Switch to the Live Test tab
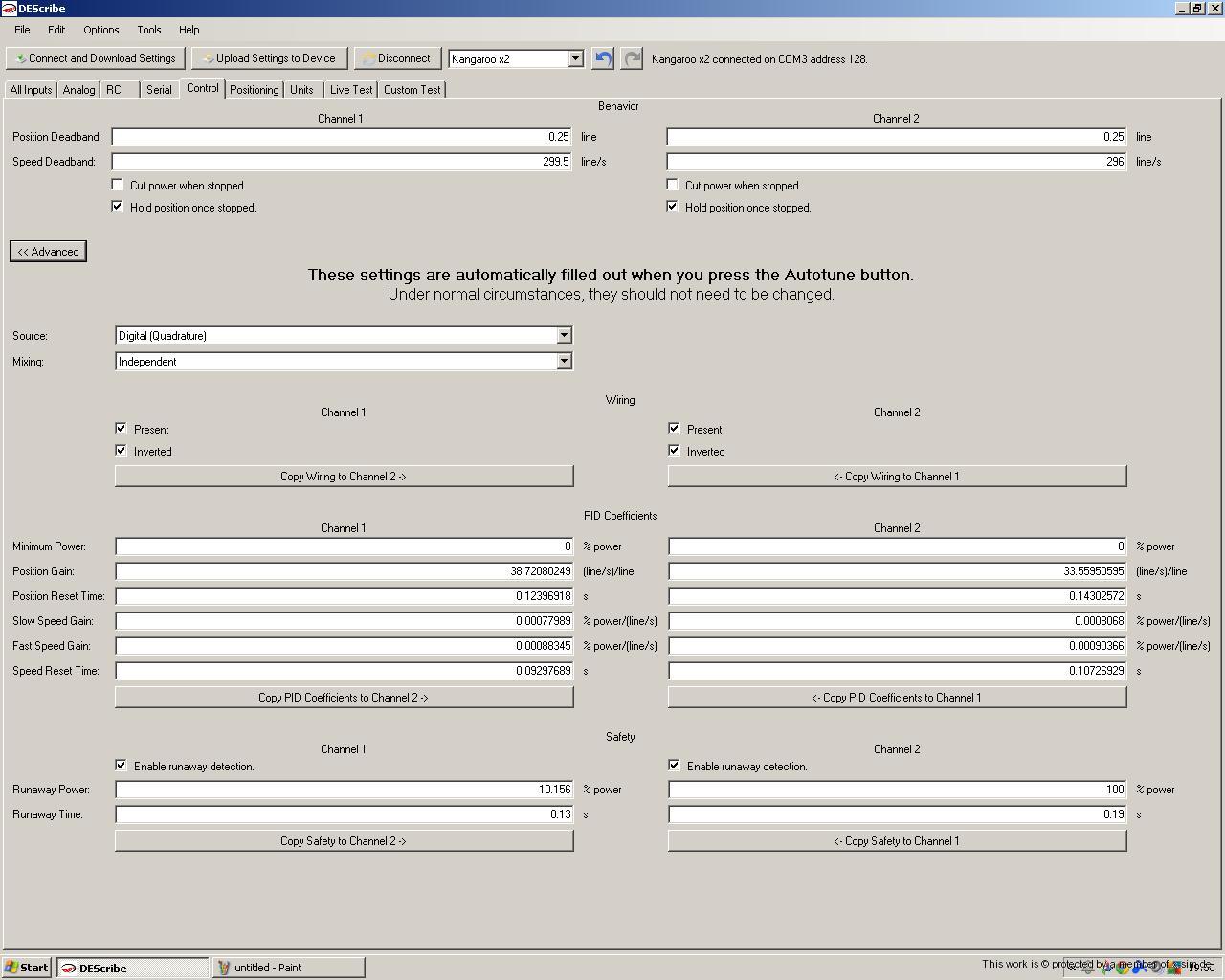 click(x=351, y=90)
